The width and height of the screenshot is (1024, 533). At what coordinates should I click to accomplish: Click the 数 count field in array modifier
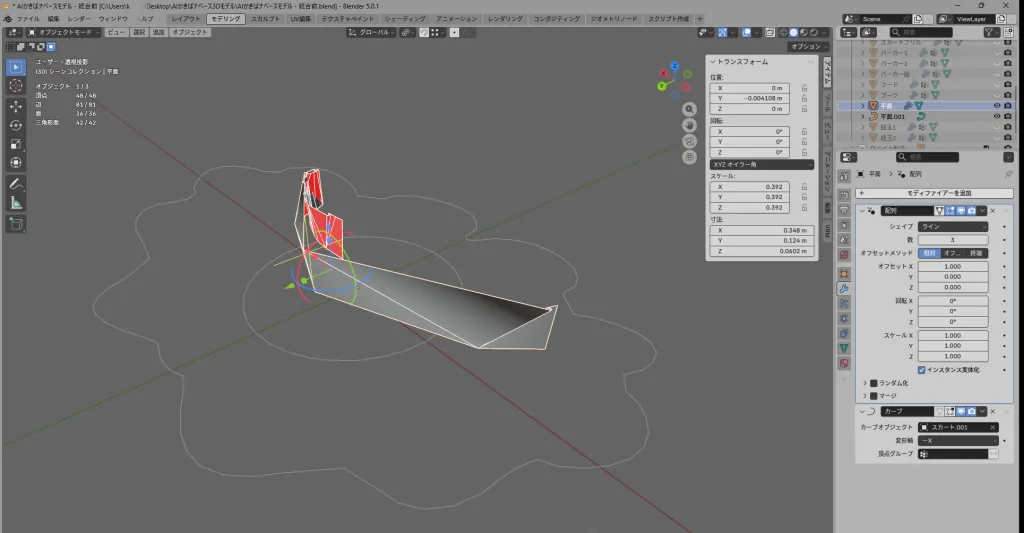953,240
